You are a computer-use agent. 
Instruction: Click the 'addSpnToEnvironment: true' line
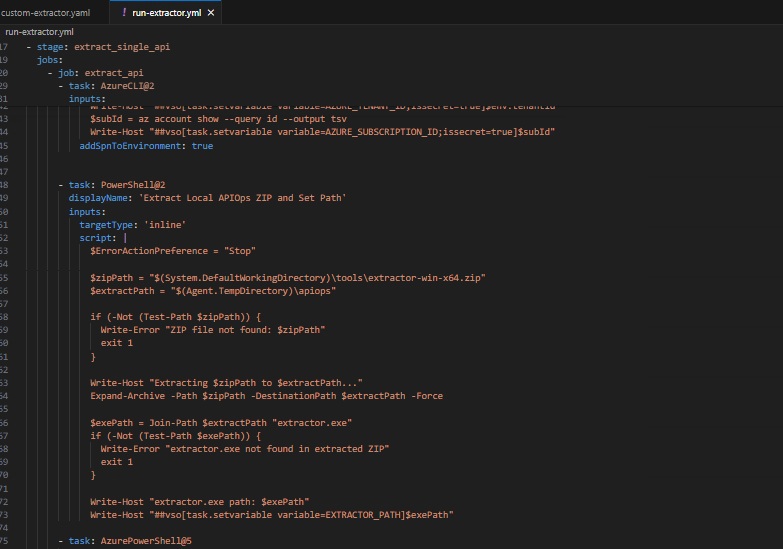pos(146,146)
